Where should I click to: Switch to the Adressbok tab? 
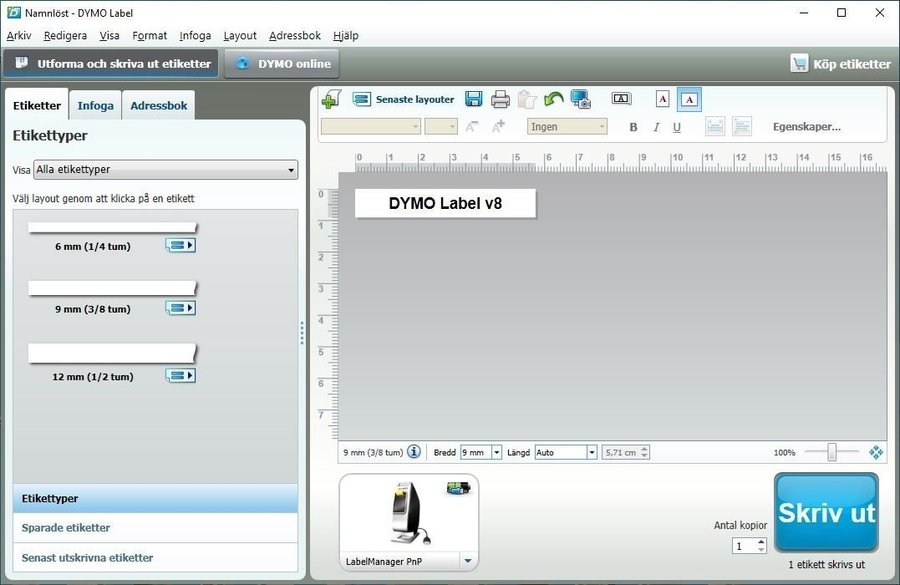159,105
